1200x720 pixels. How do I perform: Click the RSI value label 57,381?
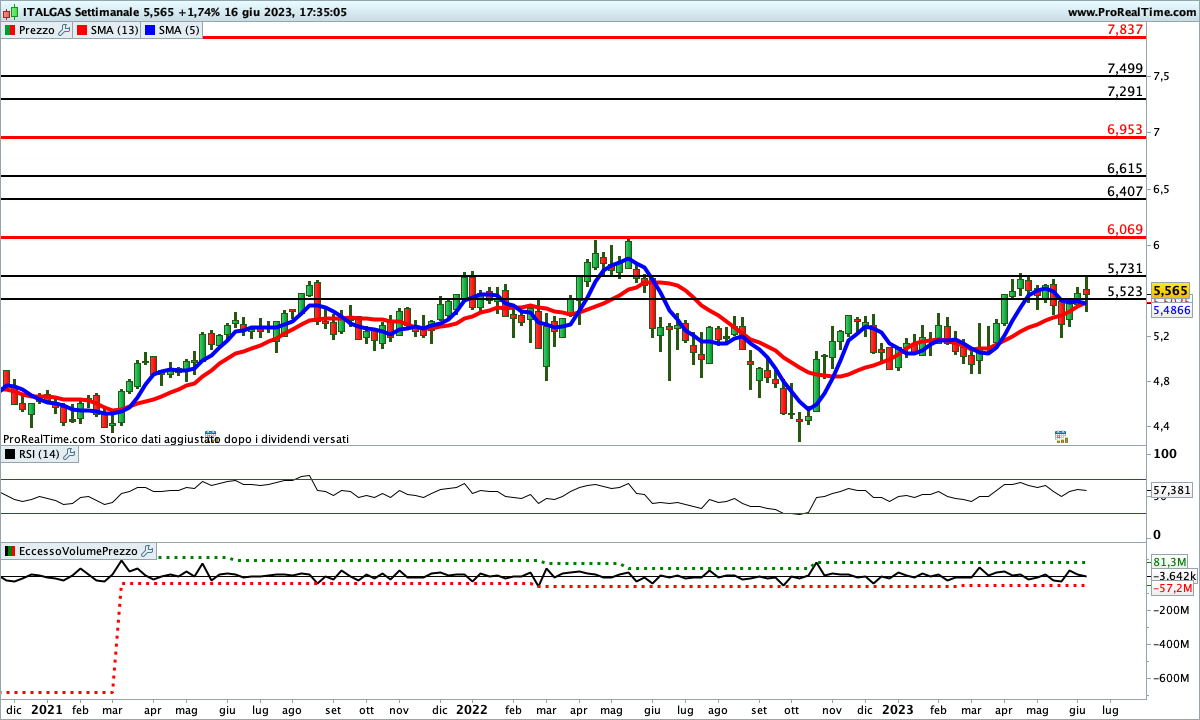(x=1171, y=491)
